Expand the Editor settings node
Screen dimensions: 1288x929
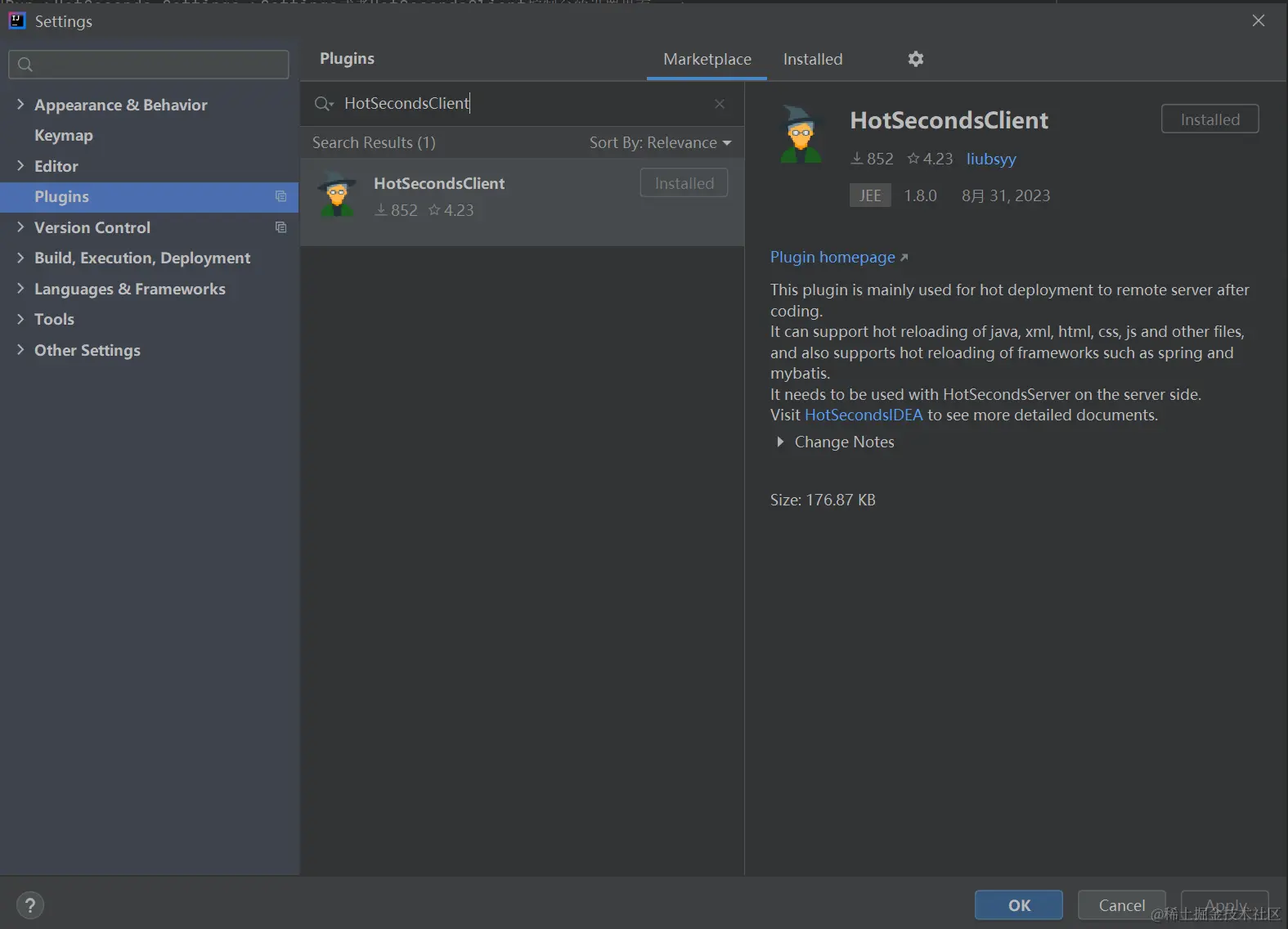tap(20, 166)
